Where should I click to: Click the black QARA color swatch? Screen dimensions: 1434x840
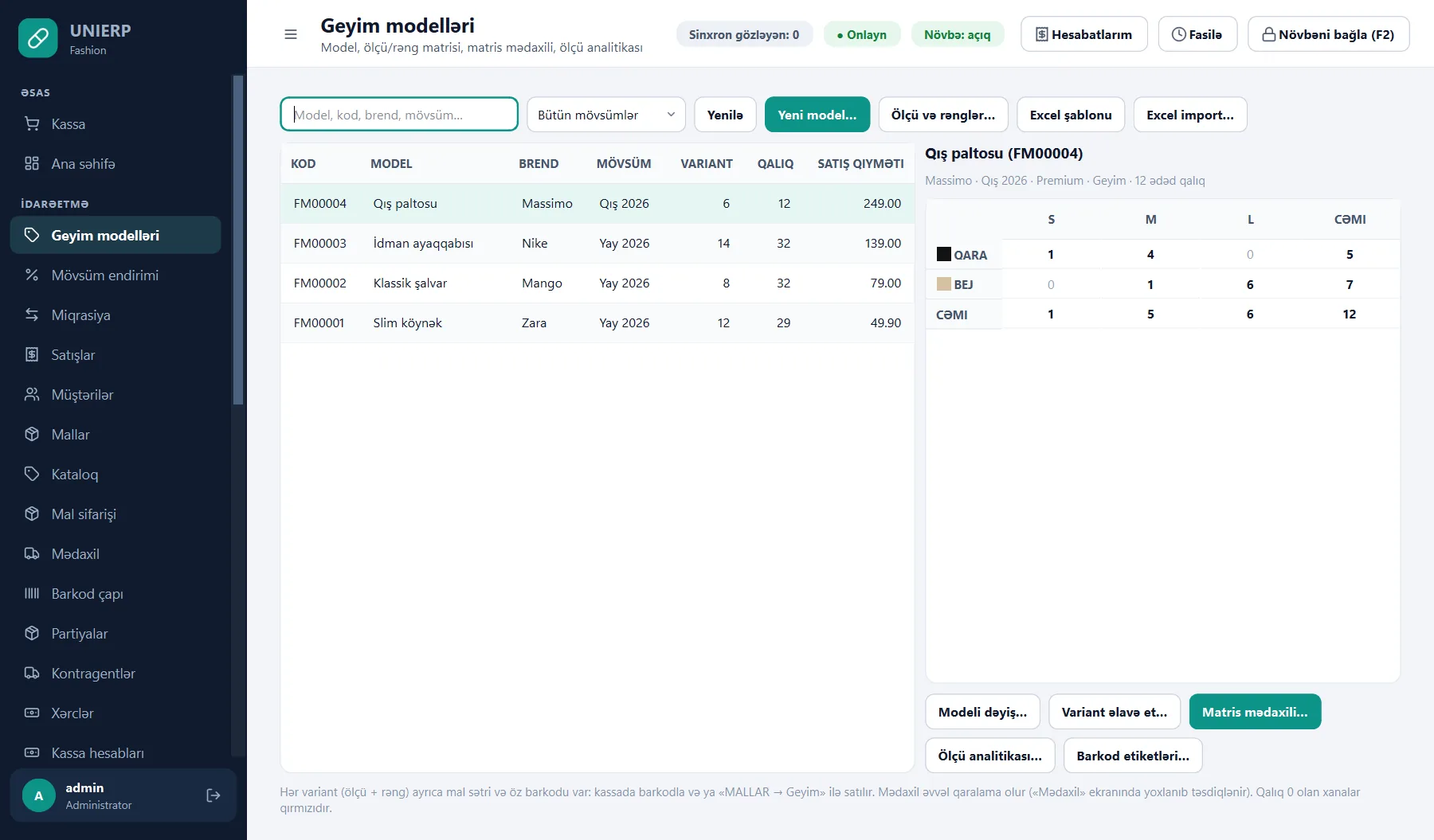point(944,255)
